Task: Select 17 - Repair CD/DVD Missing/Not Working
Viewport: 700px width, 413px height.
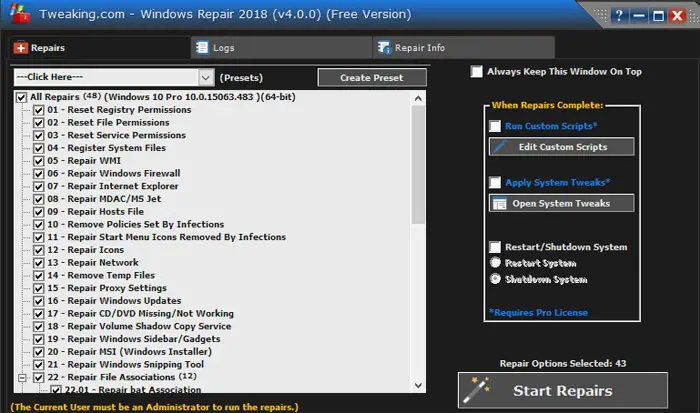Action: [x=141, y=313]
